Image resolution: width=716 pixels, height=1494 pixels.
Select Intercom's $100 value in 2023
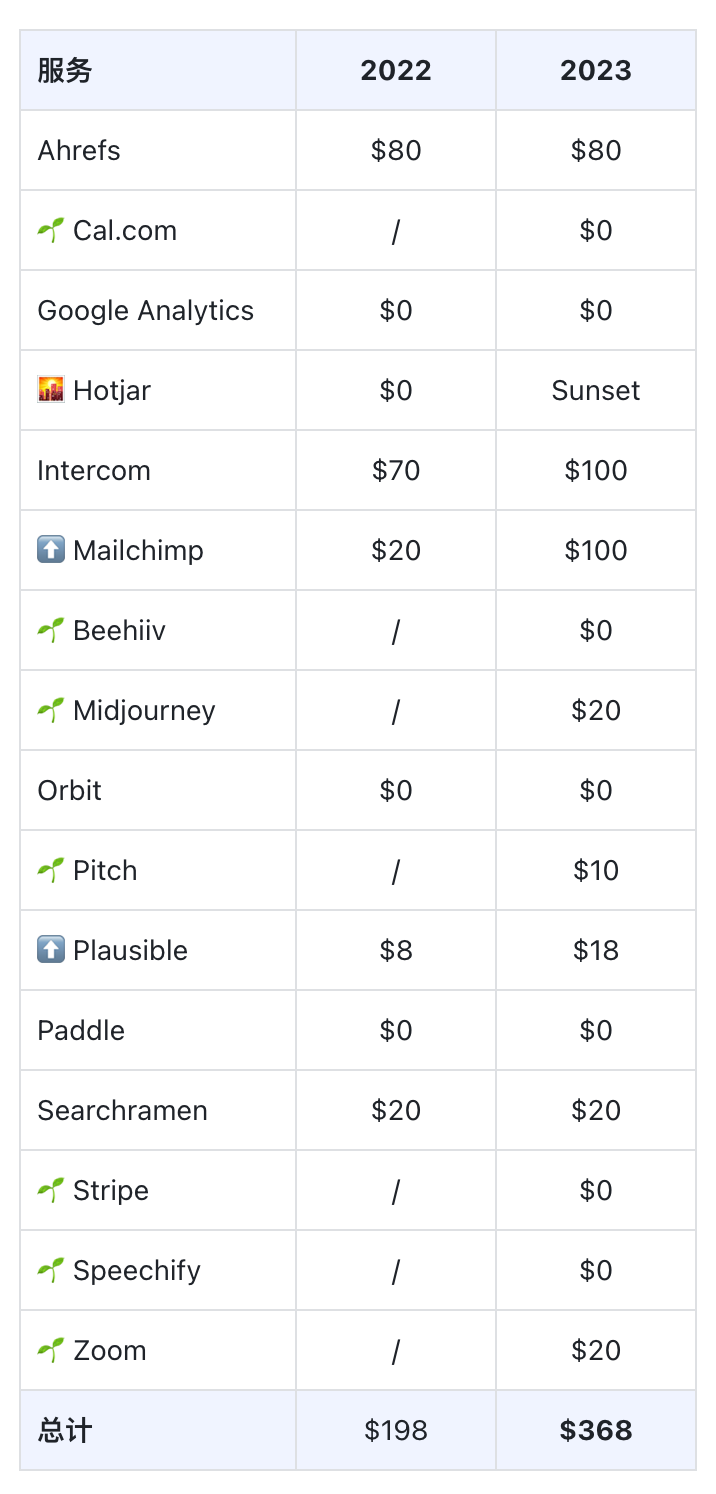tap(596, 470)
